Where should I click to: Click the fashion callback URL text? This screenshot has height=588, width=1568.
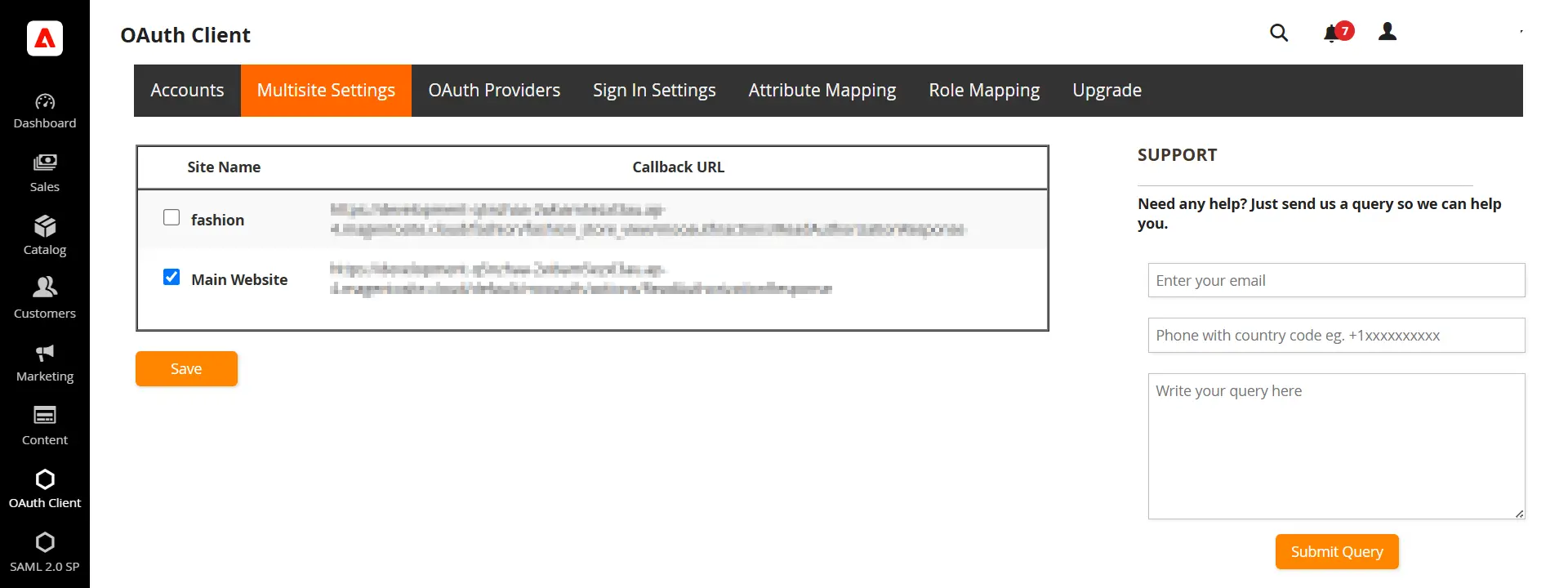click(x=648, y=220)
